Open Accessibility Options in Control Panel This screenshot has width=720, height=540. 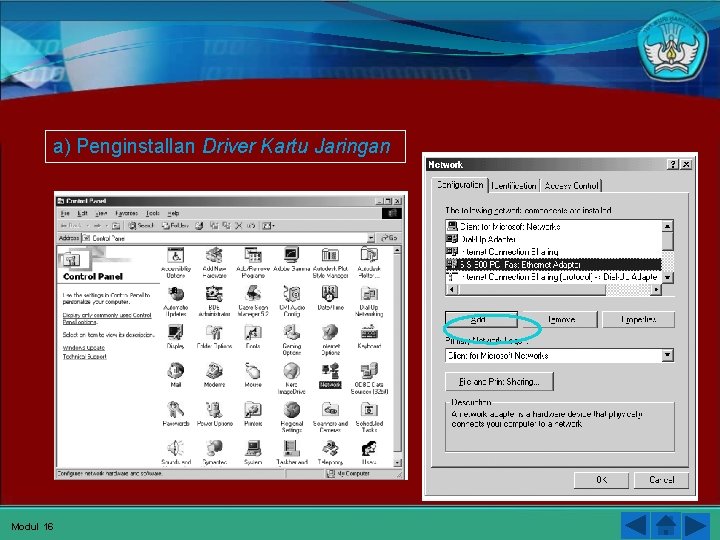(175, 263)
